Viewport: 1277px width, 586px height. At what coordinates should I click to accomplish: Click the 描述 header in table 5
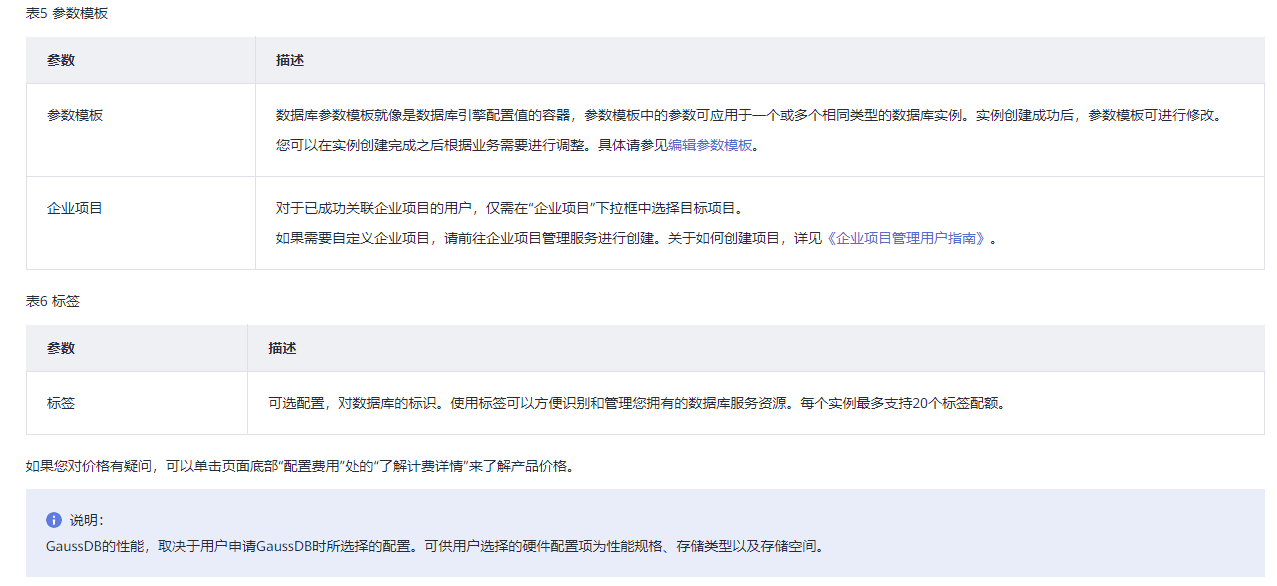(x=290, y=60)
